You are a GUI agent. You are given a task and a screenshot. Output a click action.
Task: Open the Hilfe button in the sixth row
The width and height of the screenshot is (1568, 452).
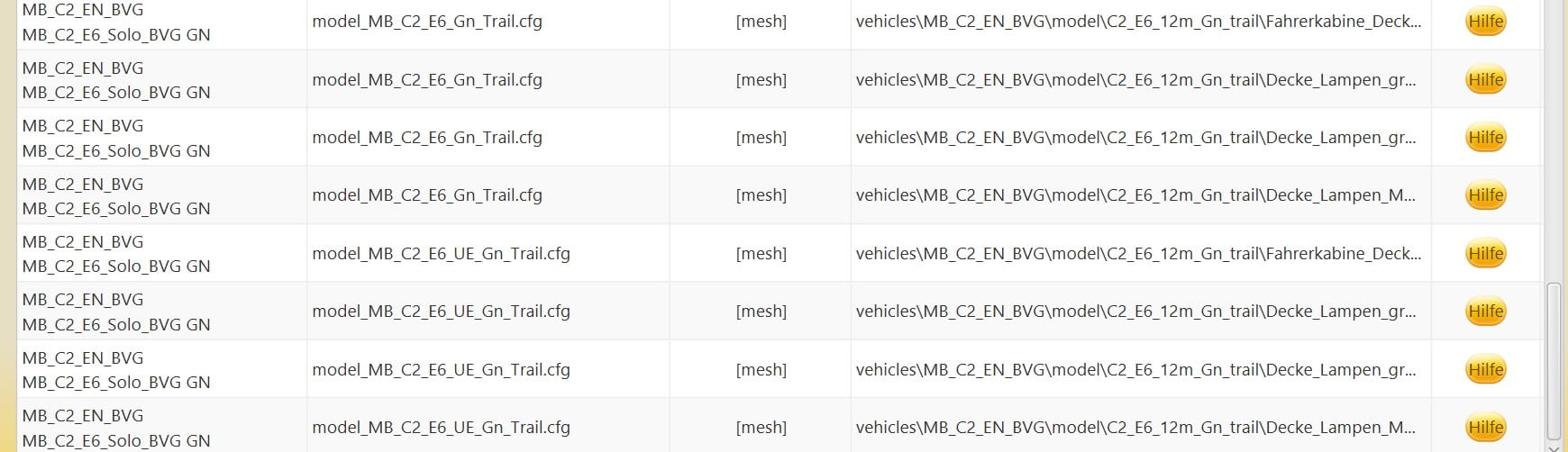click(1485, 312)
